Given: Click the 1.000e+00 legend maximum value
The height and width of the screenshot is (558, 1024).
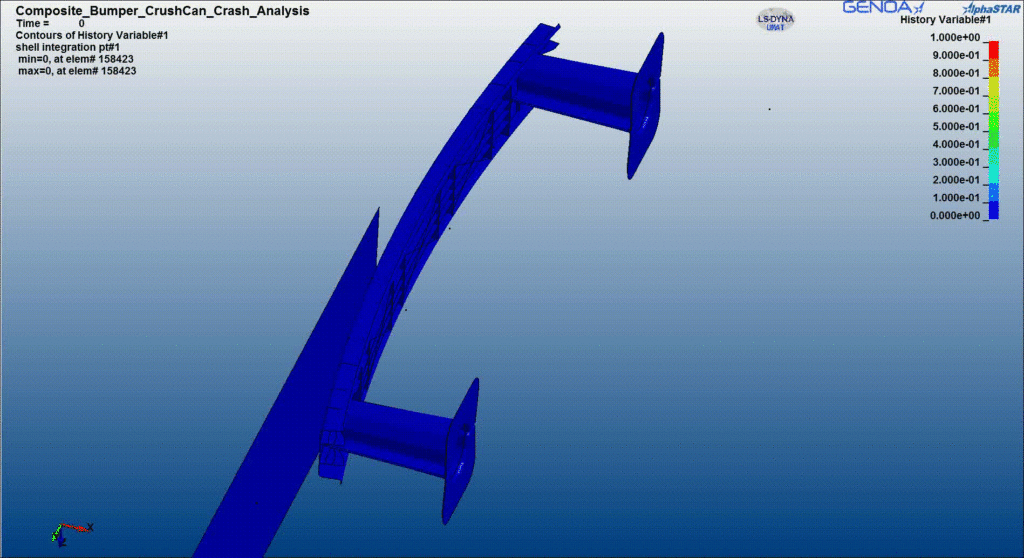Looking at the screenshot, I should point(953,38).
